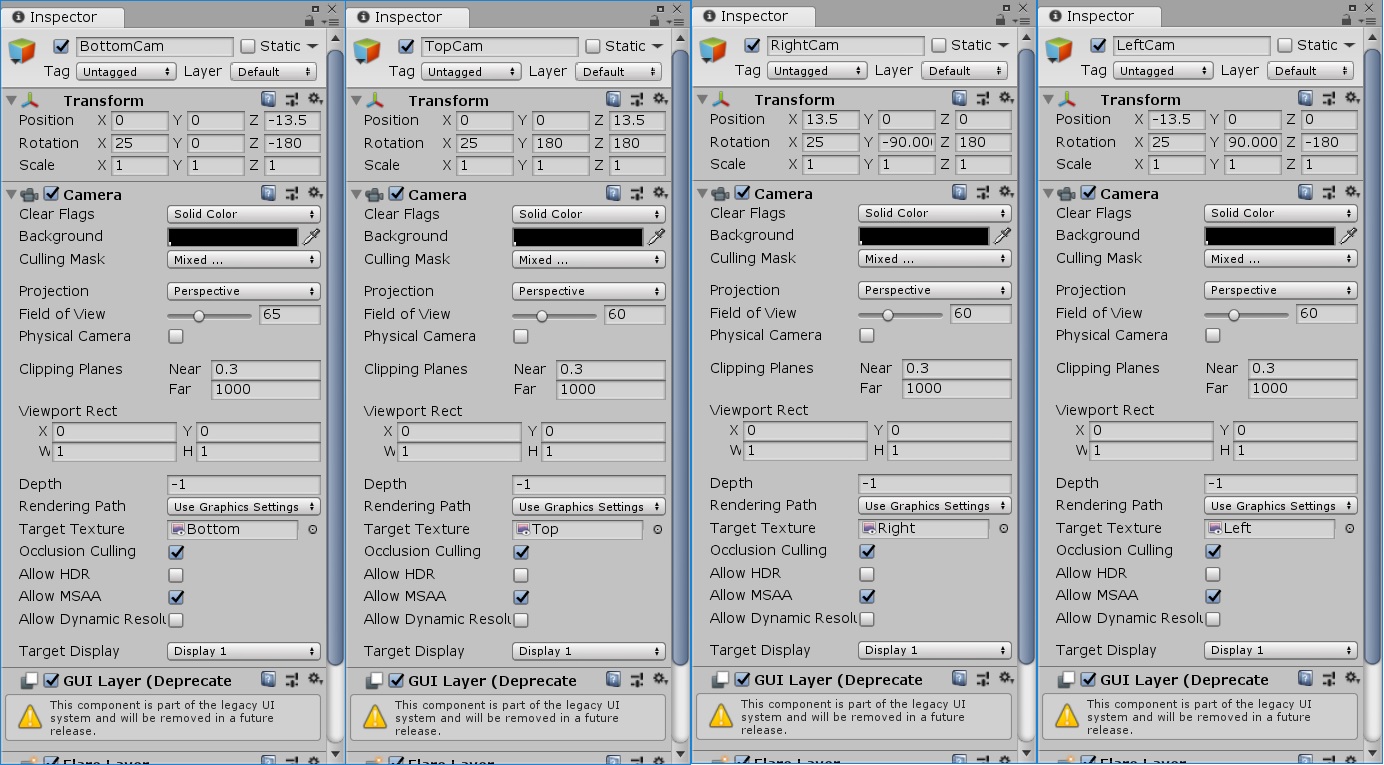
Task: Uncheck Occlusion Culling on BottomCam
Action: coord(176,552)
